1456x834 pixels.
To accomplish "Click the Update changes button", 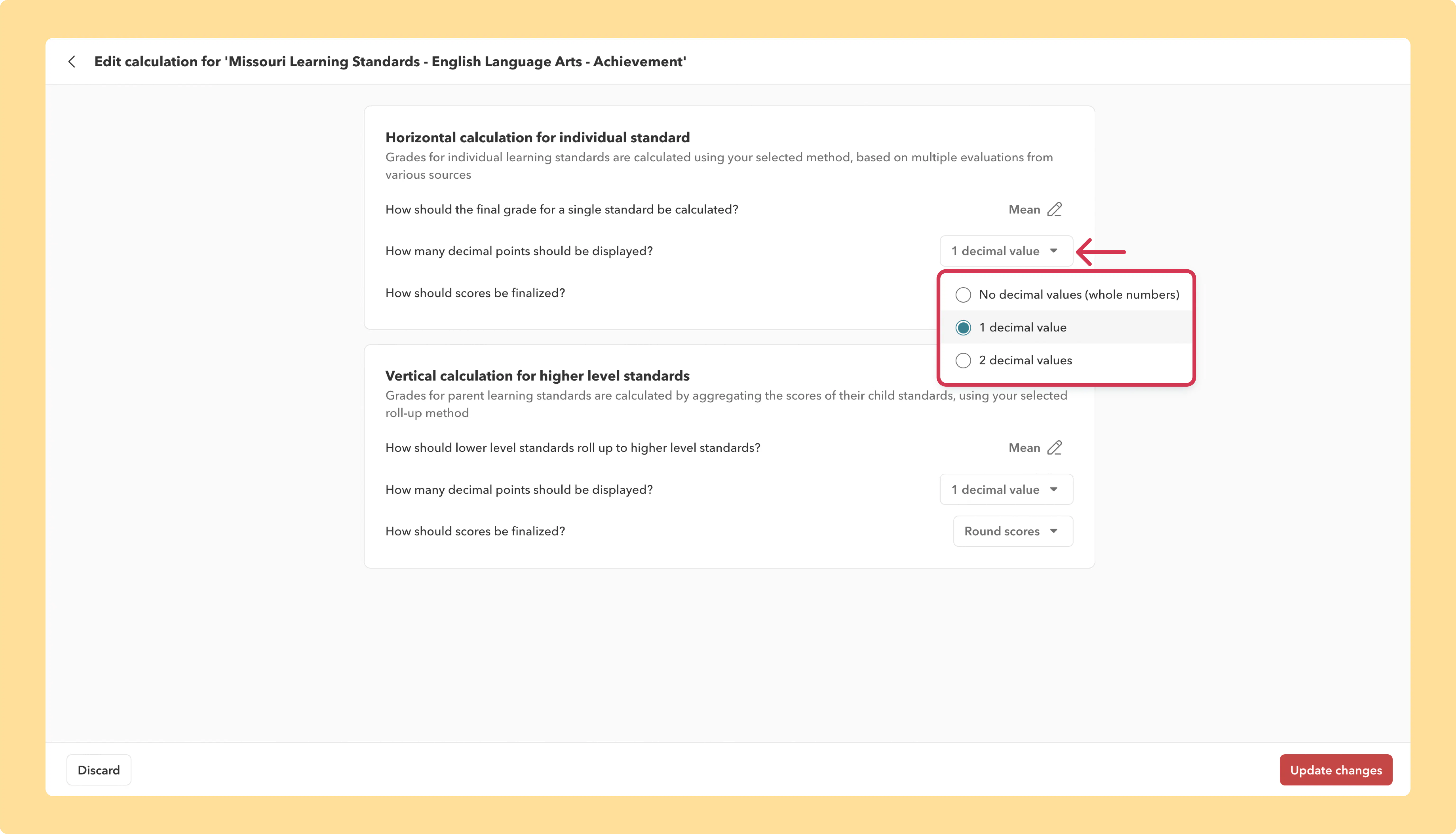I will click(1336, 770).
